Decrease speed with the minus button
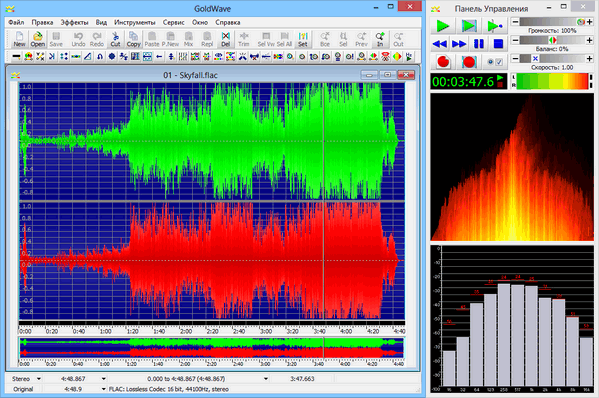The image size is (599, 398). click(515, 58)
